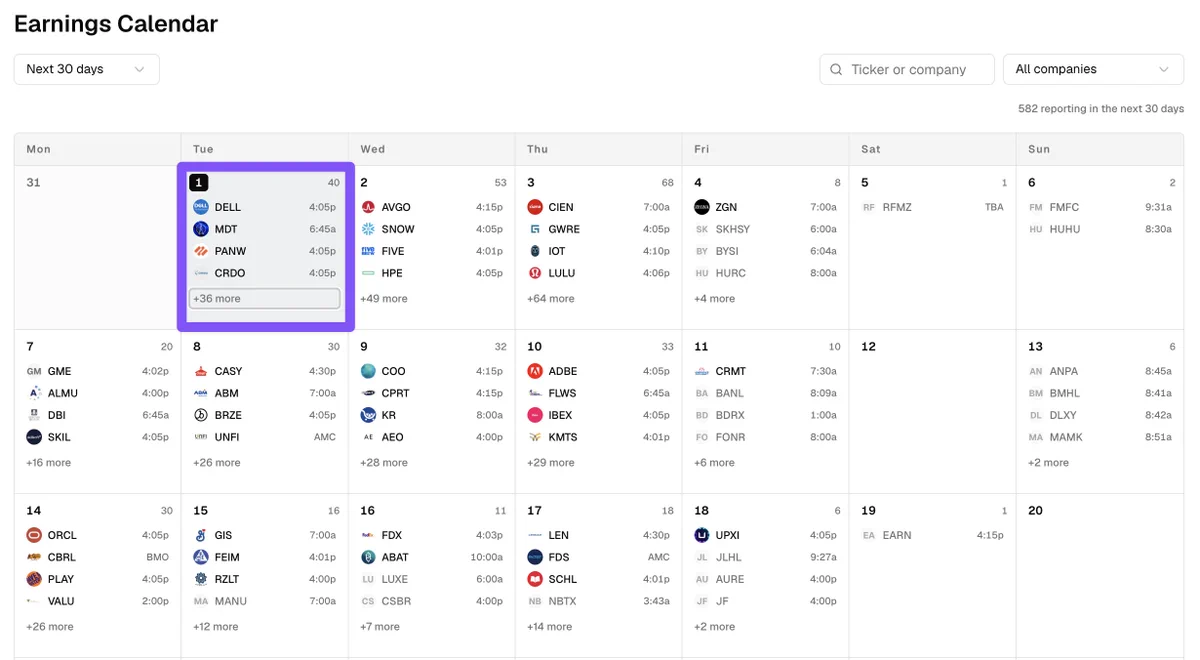
Task: Select day 12 calendar cell number
Action: (868, 346)
